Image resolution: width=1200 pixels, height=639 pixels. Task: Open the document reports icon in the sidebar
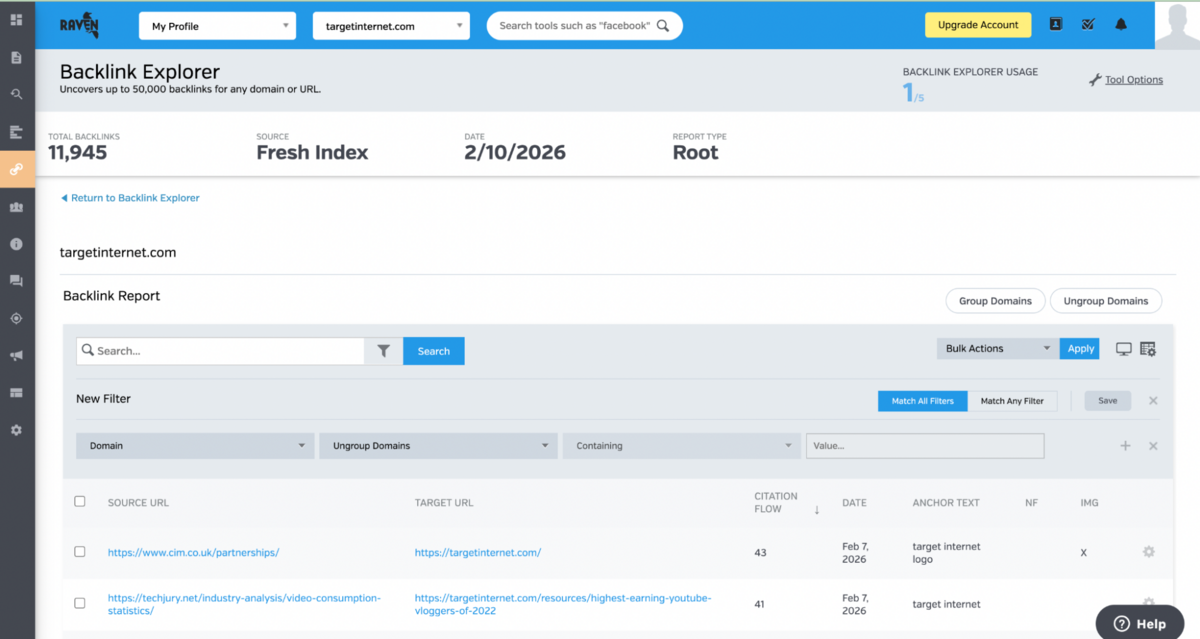pyautogui.click(x=16, y=57)
